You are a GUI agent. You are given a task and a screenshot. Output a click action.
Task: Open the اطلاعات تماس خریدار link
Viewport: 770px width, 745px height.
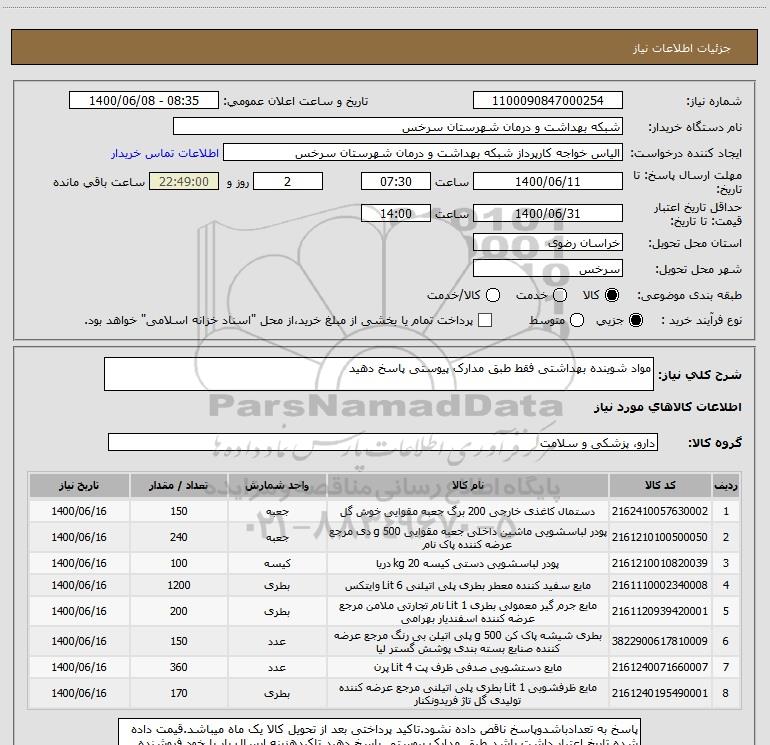pos(165,153)
